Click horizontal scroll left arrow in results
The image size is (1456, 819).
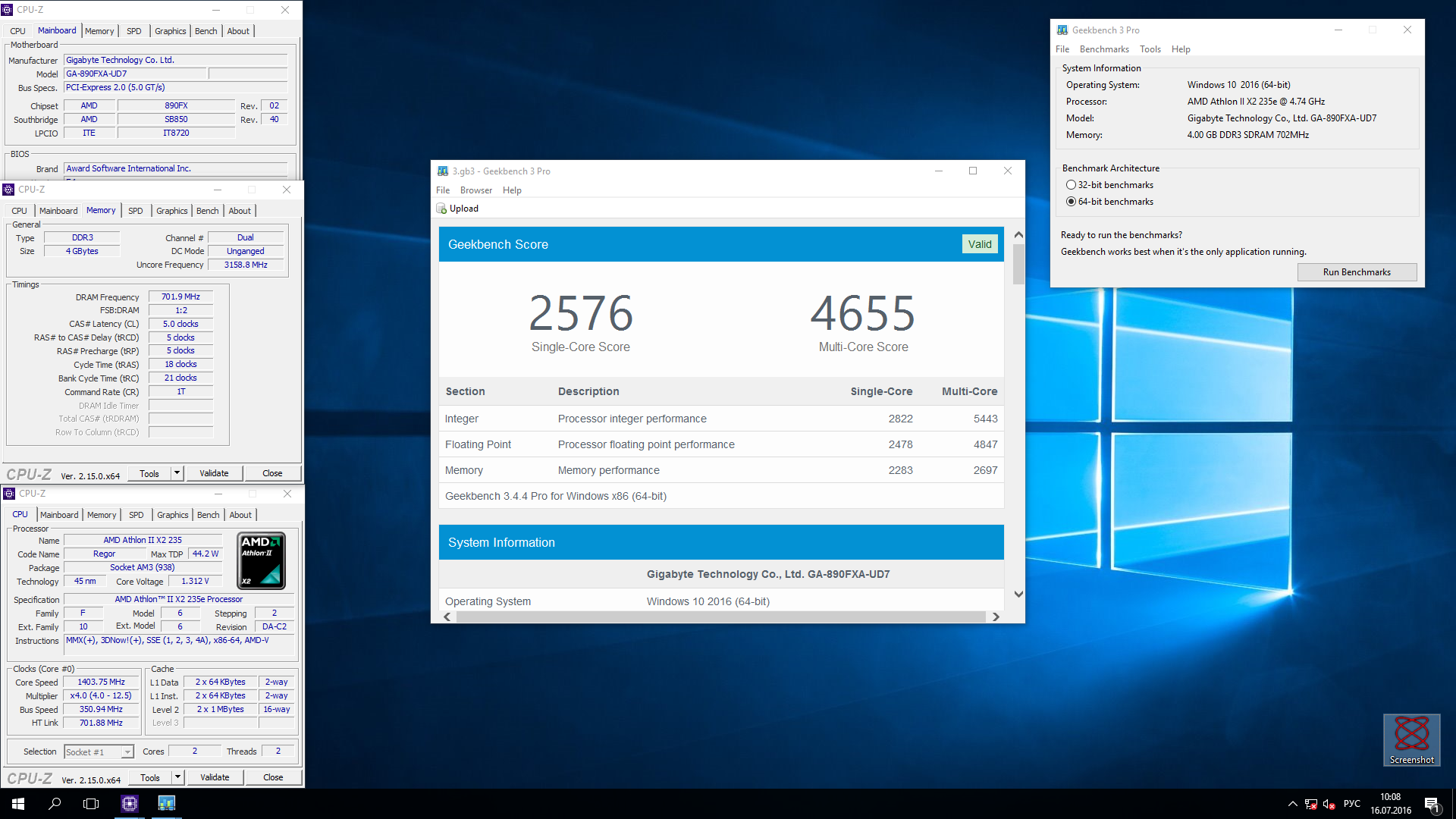click(x=447, y=617)
